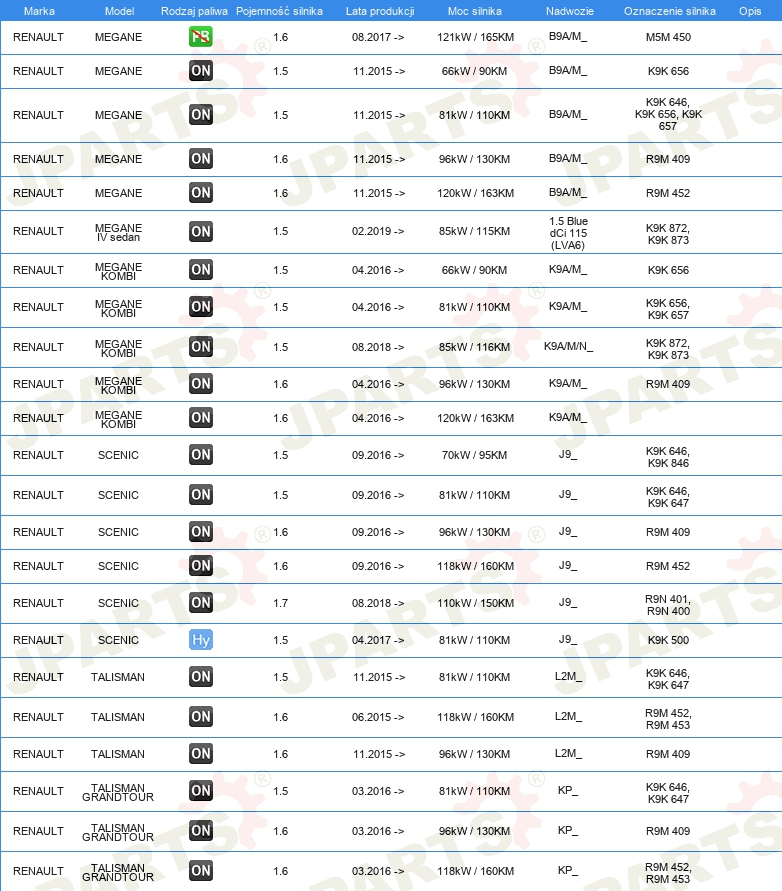Click the body text 1.5 Blue dCi 115 (LVA6)
Screen dimensions: 782x891
click(x=568, y=232)
